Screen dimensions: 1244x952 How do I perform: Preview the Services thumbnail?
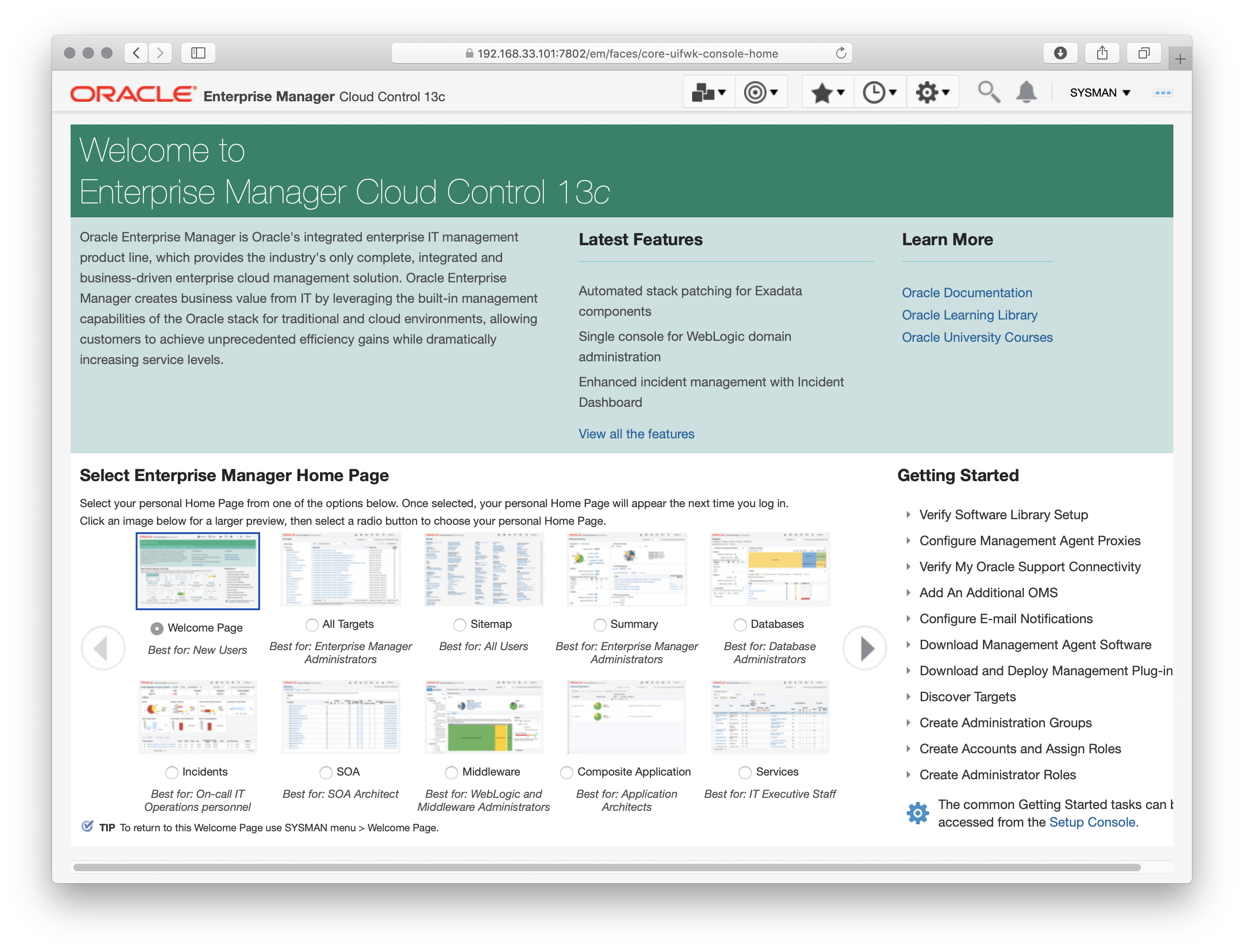click(x=770, y=717)
